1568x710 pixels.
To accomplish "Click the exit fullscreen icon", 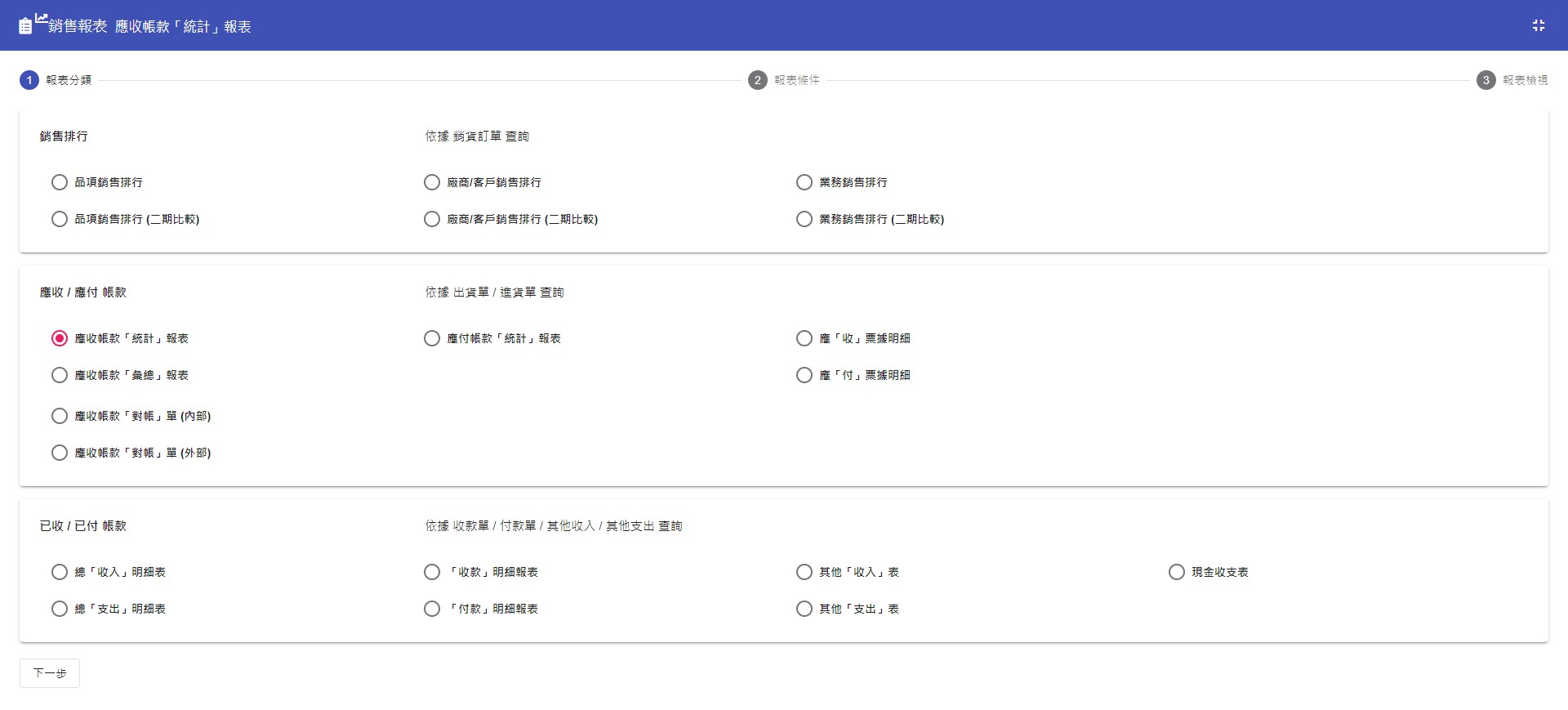I will pyautogui.click(x=1538, y=26).
